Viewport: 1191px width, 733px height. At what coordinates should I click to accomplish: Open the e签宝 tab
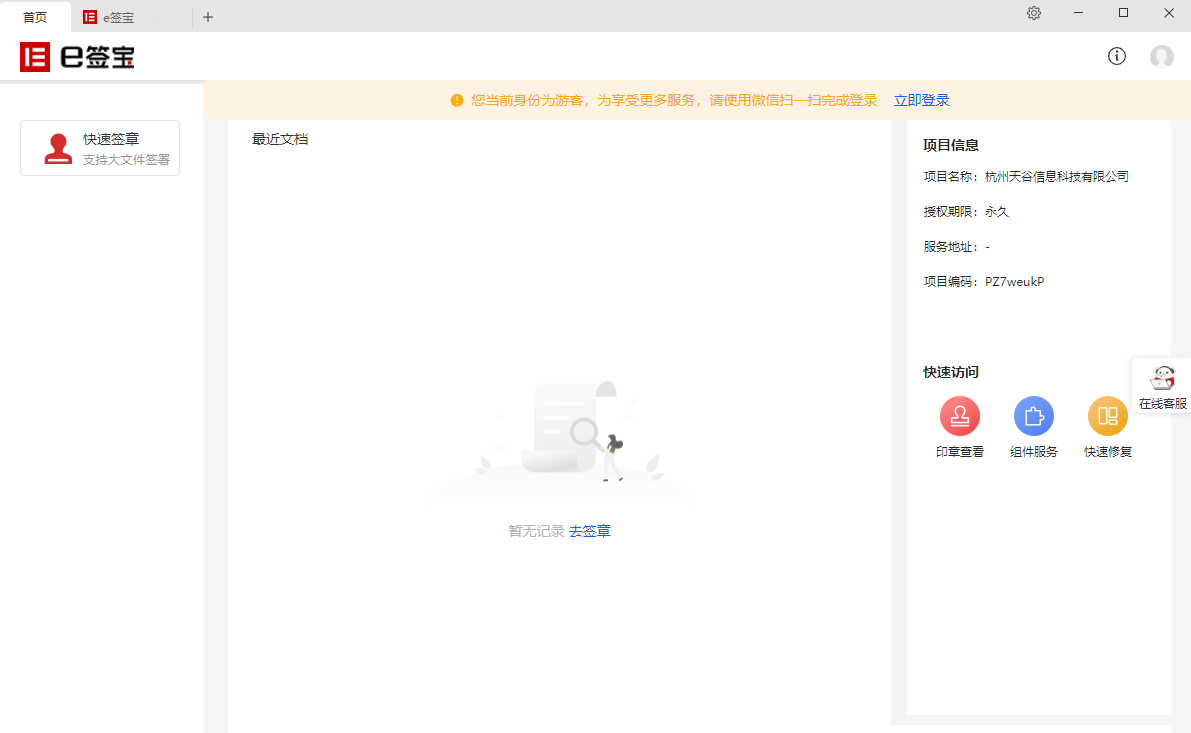(x=118, y=17)
